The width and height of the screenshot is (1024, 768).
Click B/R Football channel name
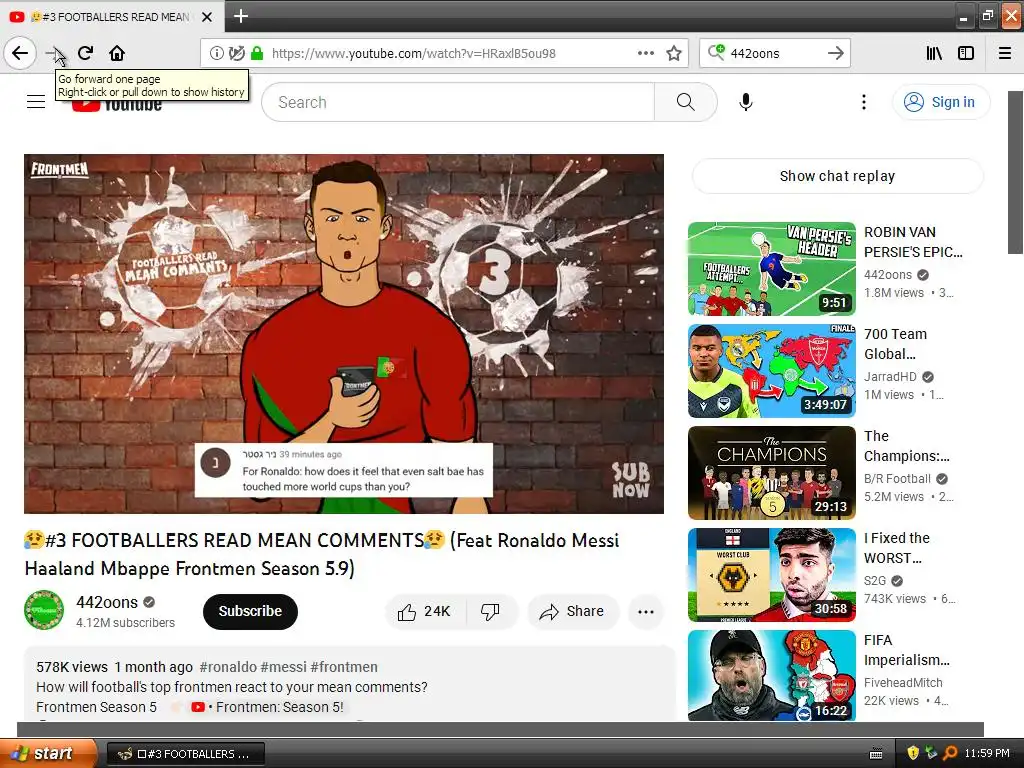[897, 478]
